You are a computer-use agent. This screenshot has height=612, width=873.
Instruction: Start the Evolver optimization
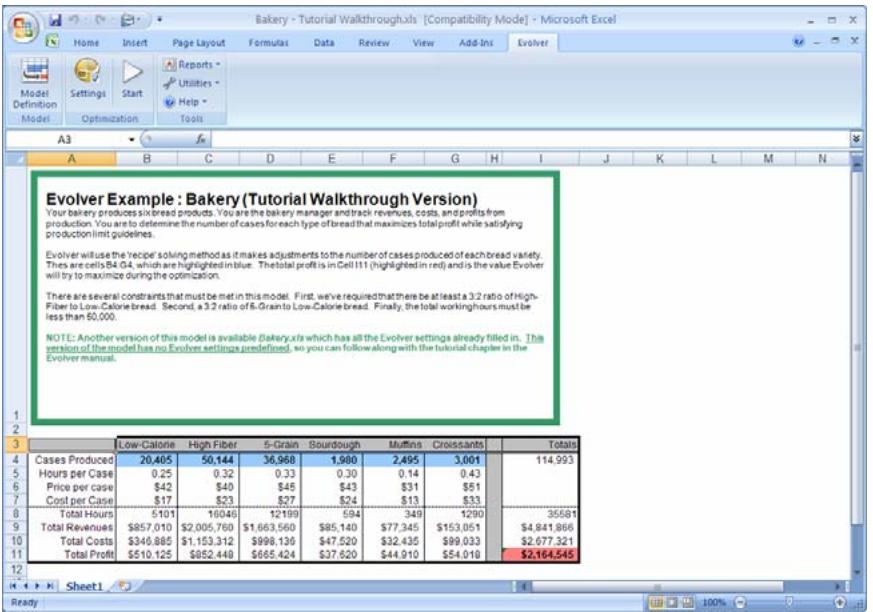click(132, 80)
